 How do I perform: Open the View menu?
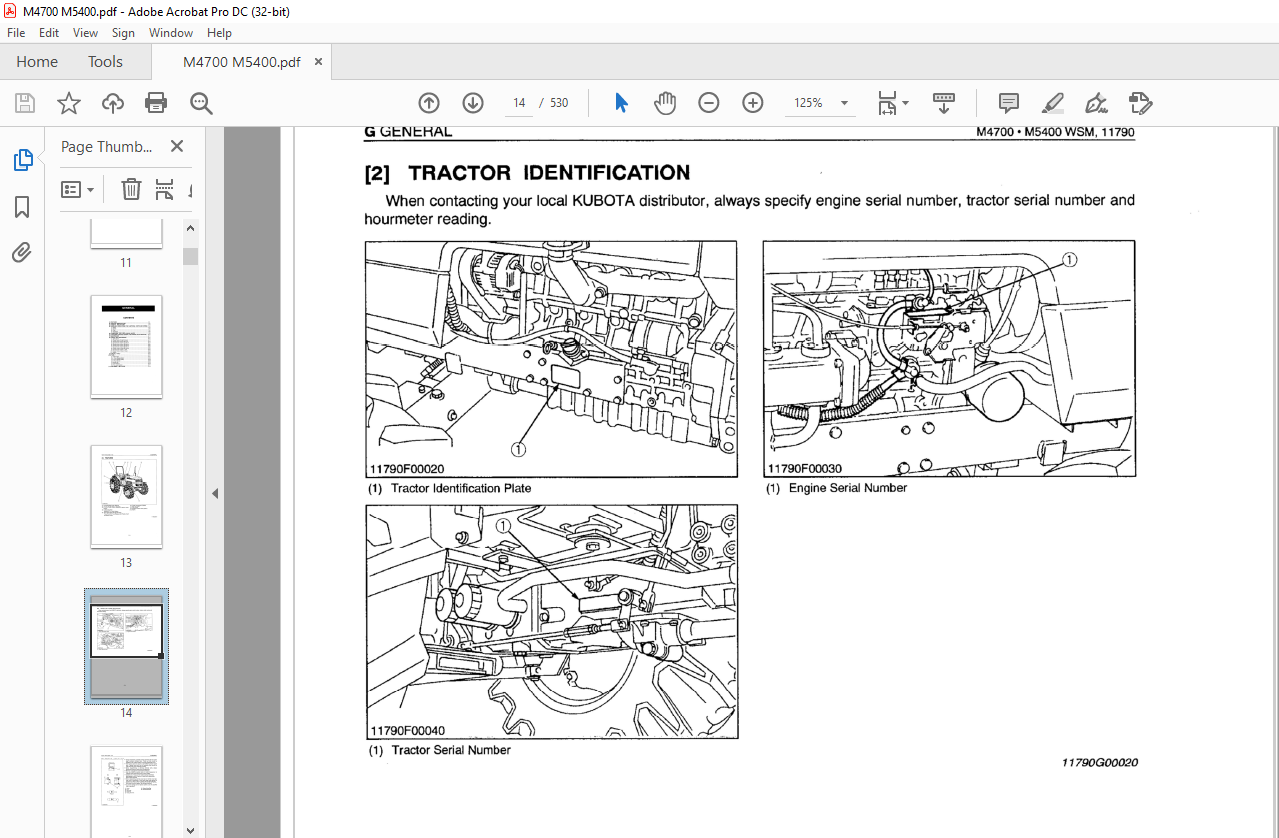86,33
